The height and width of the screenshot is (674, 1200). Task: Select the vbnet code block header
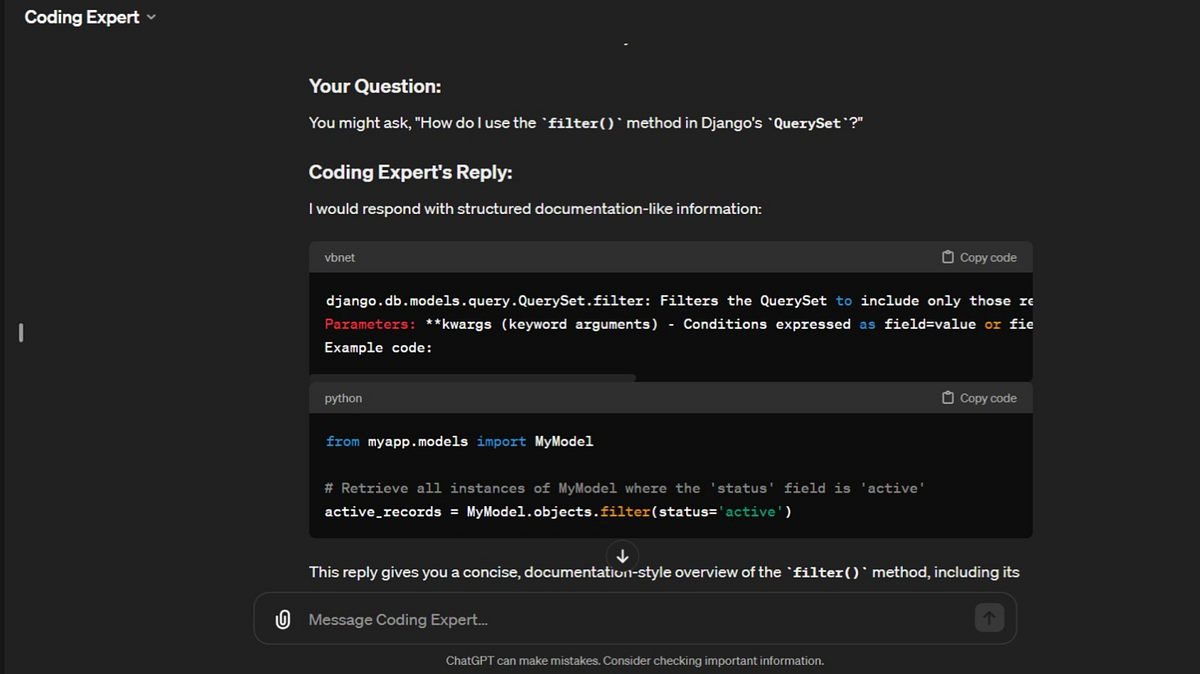[x=340, y=257]
